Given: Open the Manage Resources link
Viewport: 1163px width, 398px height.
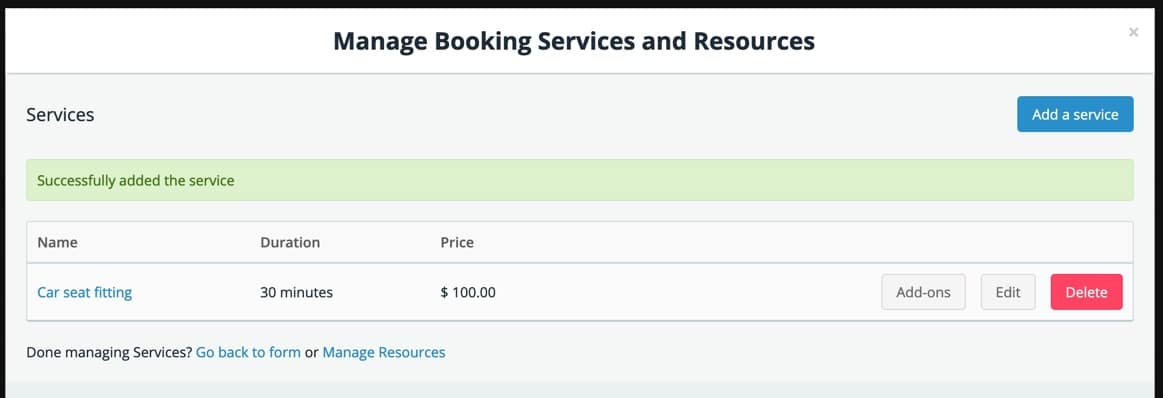Looking at the screenshot, I should [x=383, y=352].
